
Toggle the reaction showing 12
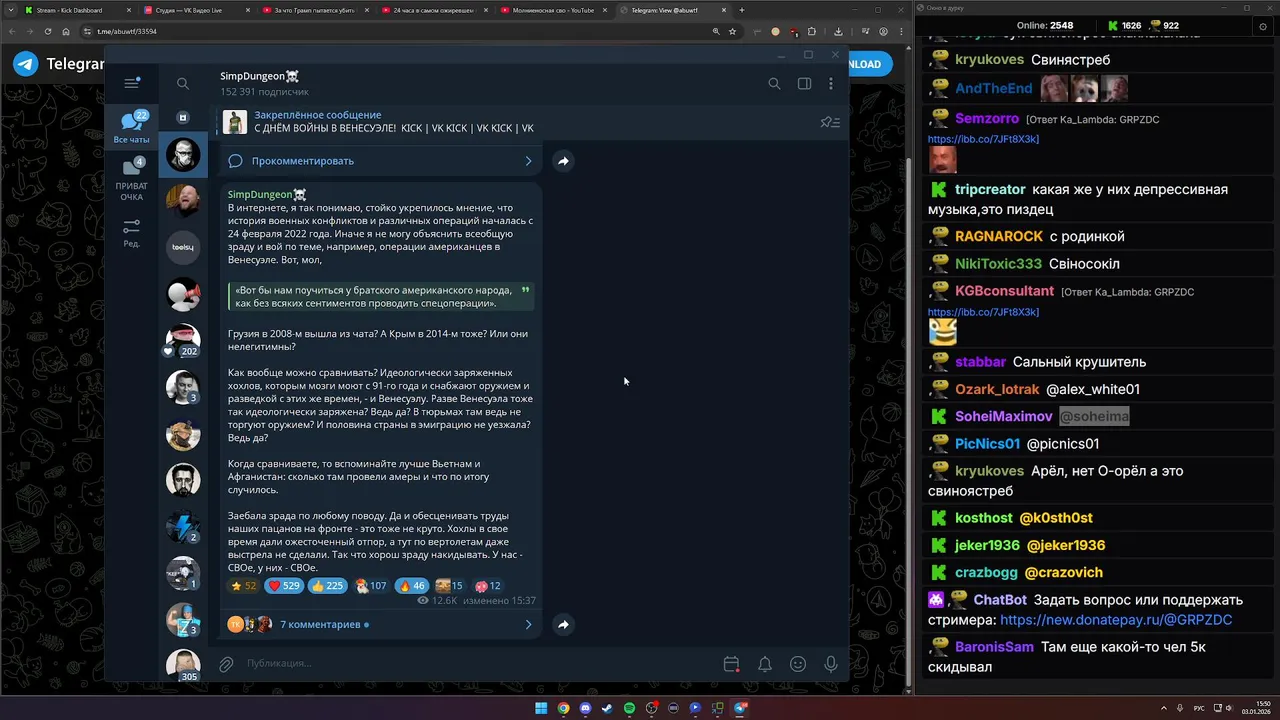point(488,586)
